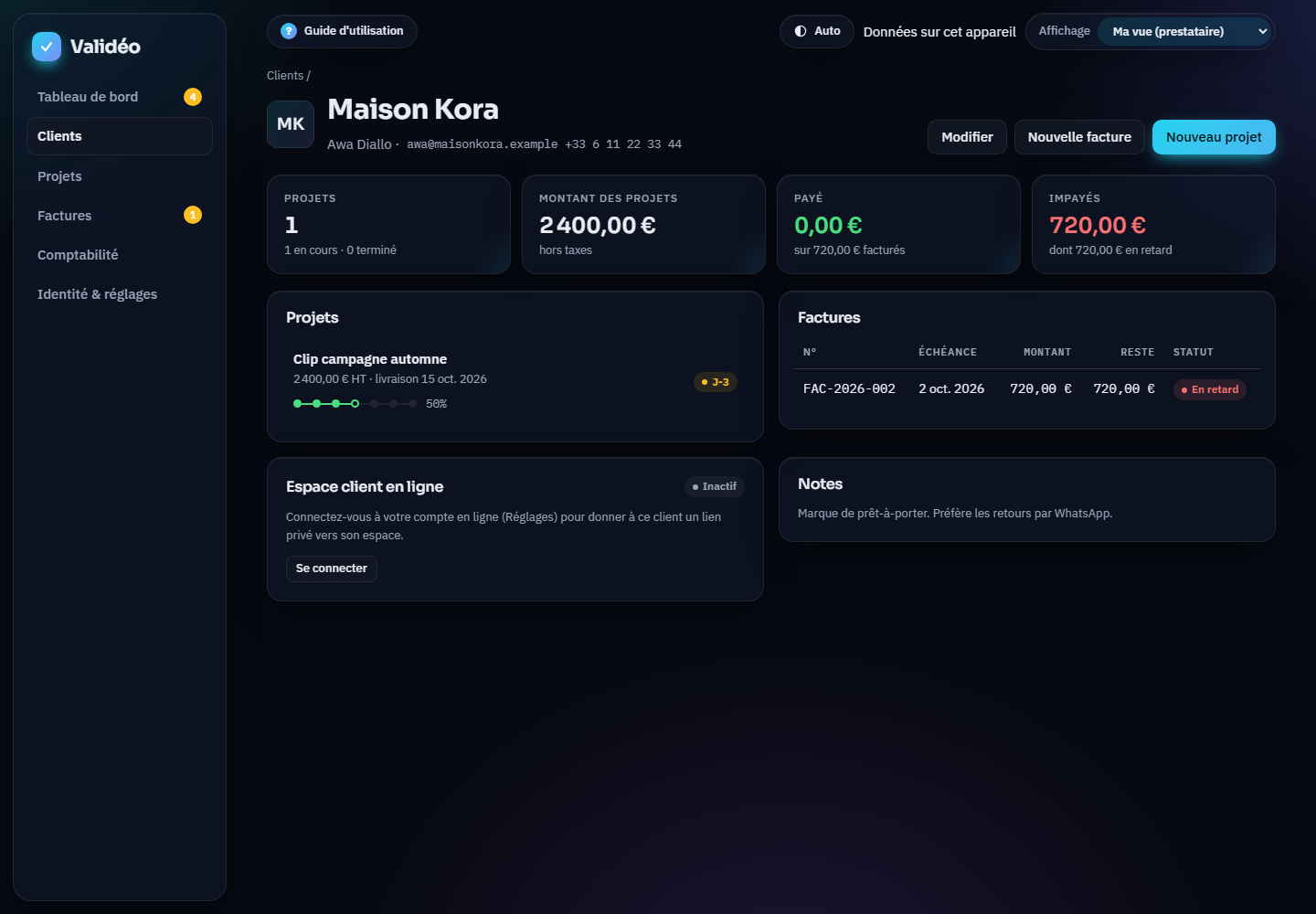Image resolution: width=1316 pixels, height=914 pixels.
Task: Select Clients in the sidebar
Action: point(120,136)
